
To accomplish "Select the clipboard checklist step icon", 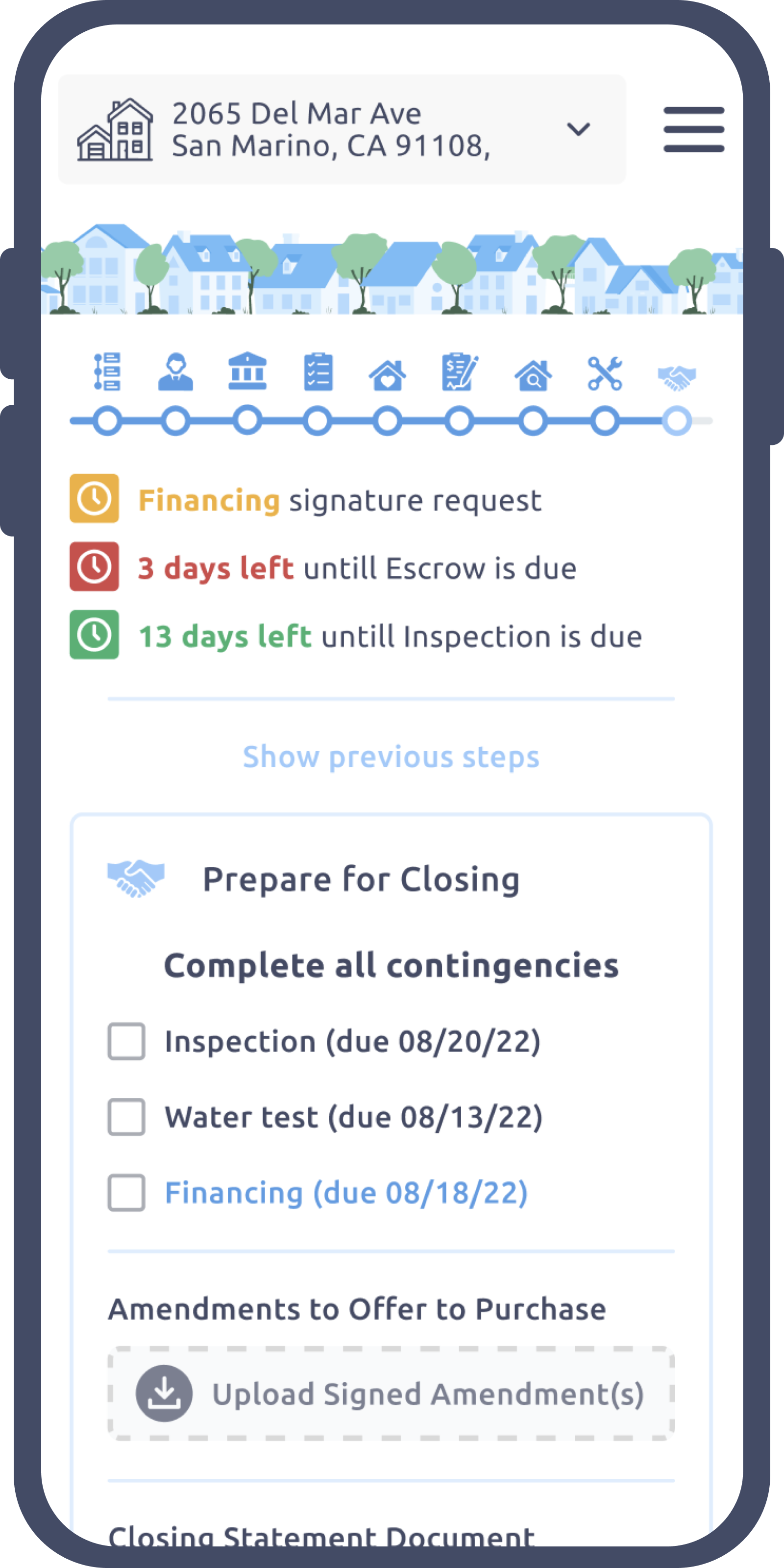I will (318, 371).
